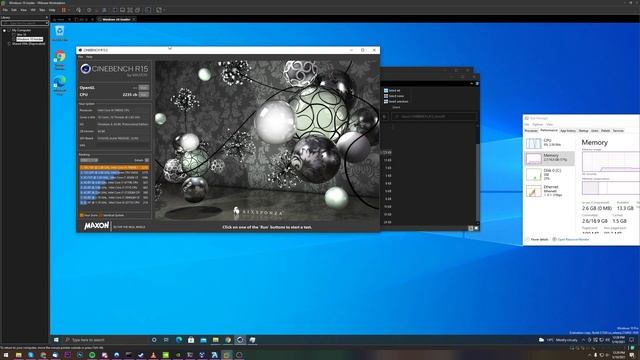Click the Explorer search box

[x=434, y=117]
